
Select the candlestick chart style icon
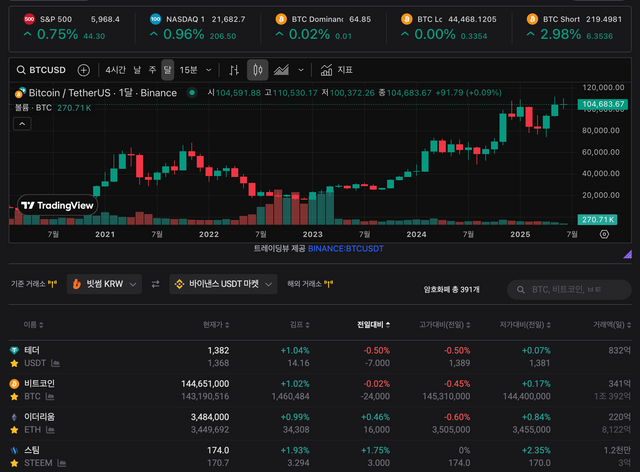(258, 70)
